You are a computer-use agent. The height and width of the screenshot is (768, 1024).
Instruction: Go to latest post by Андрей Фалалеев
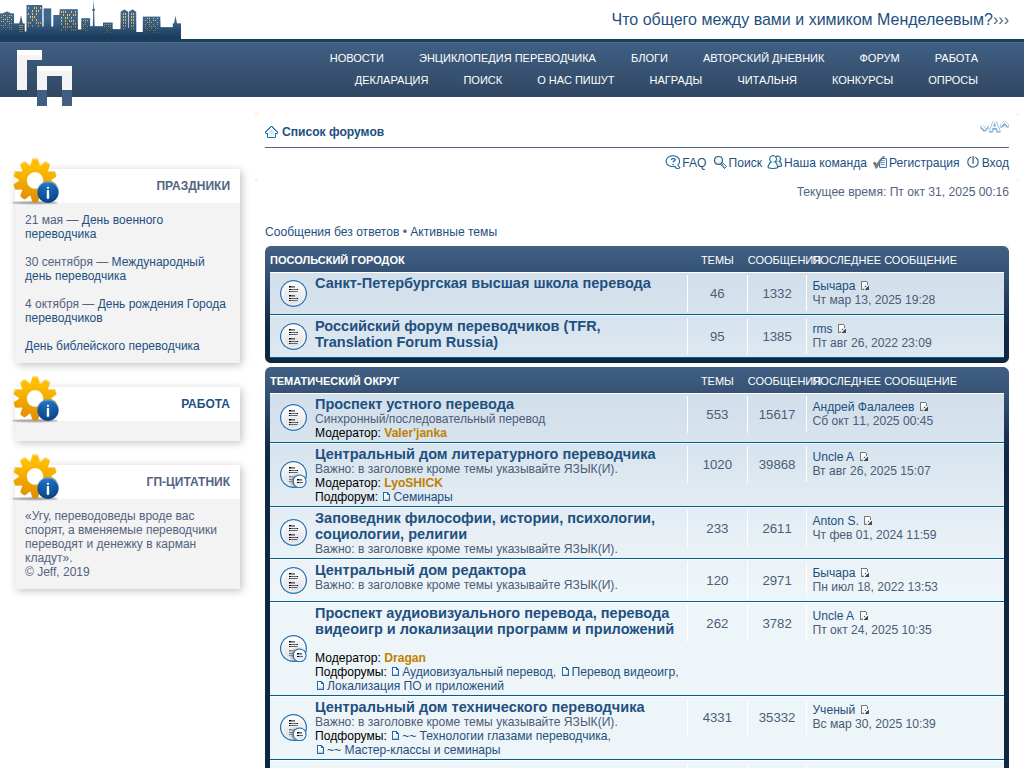[924, 407]
